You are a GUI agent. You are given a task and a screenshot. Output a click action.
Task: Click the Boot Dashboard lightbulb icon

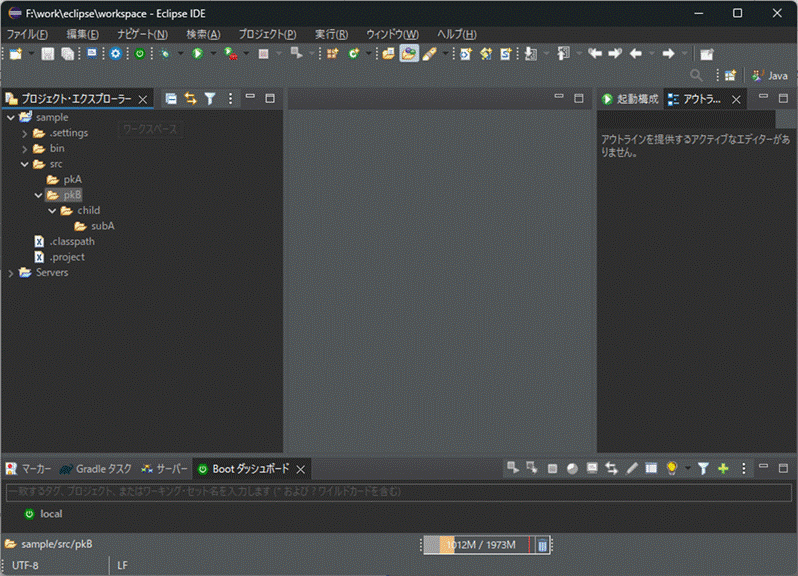671,468
